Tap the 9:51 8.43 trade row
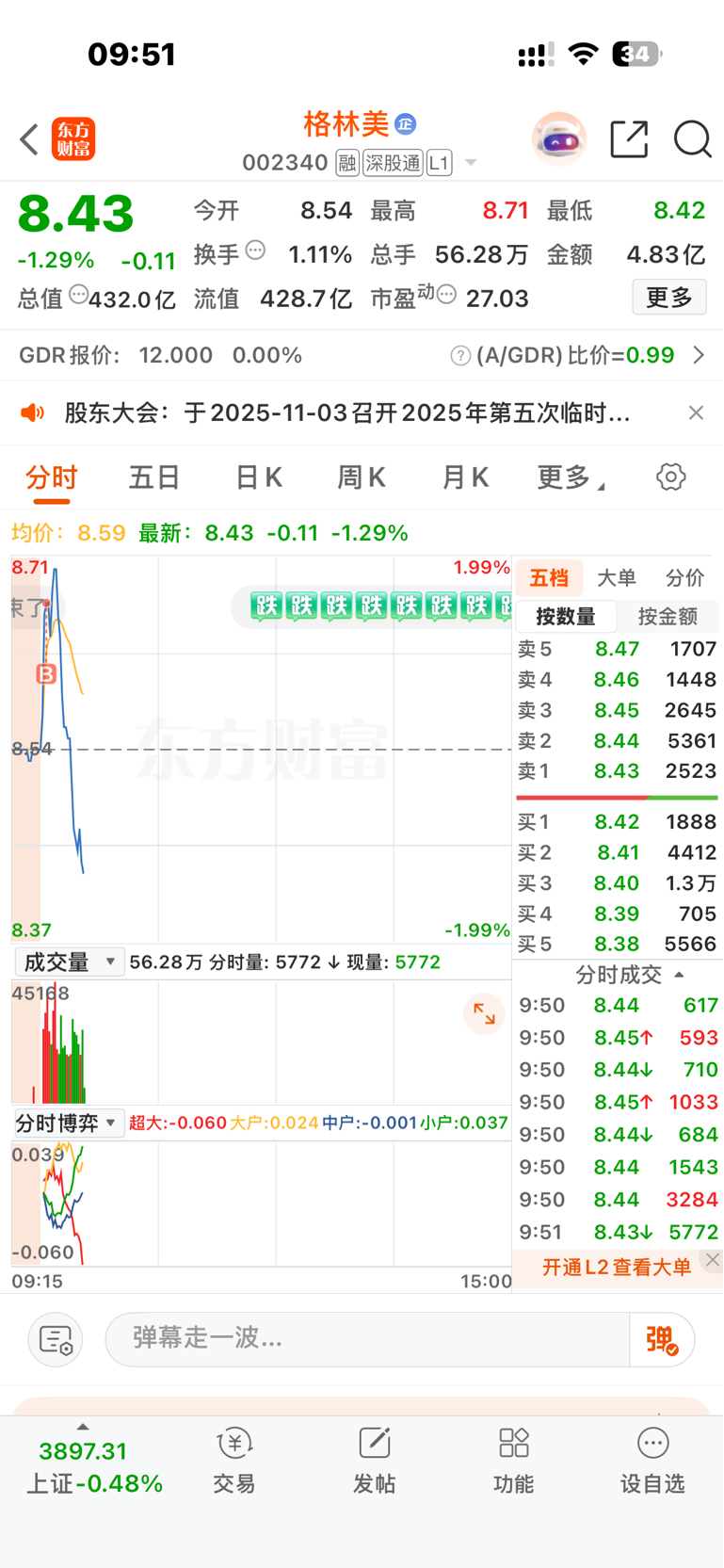Screen dimensions: 724x1568 (x=619, y=1232)
